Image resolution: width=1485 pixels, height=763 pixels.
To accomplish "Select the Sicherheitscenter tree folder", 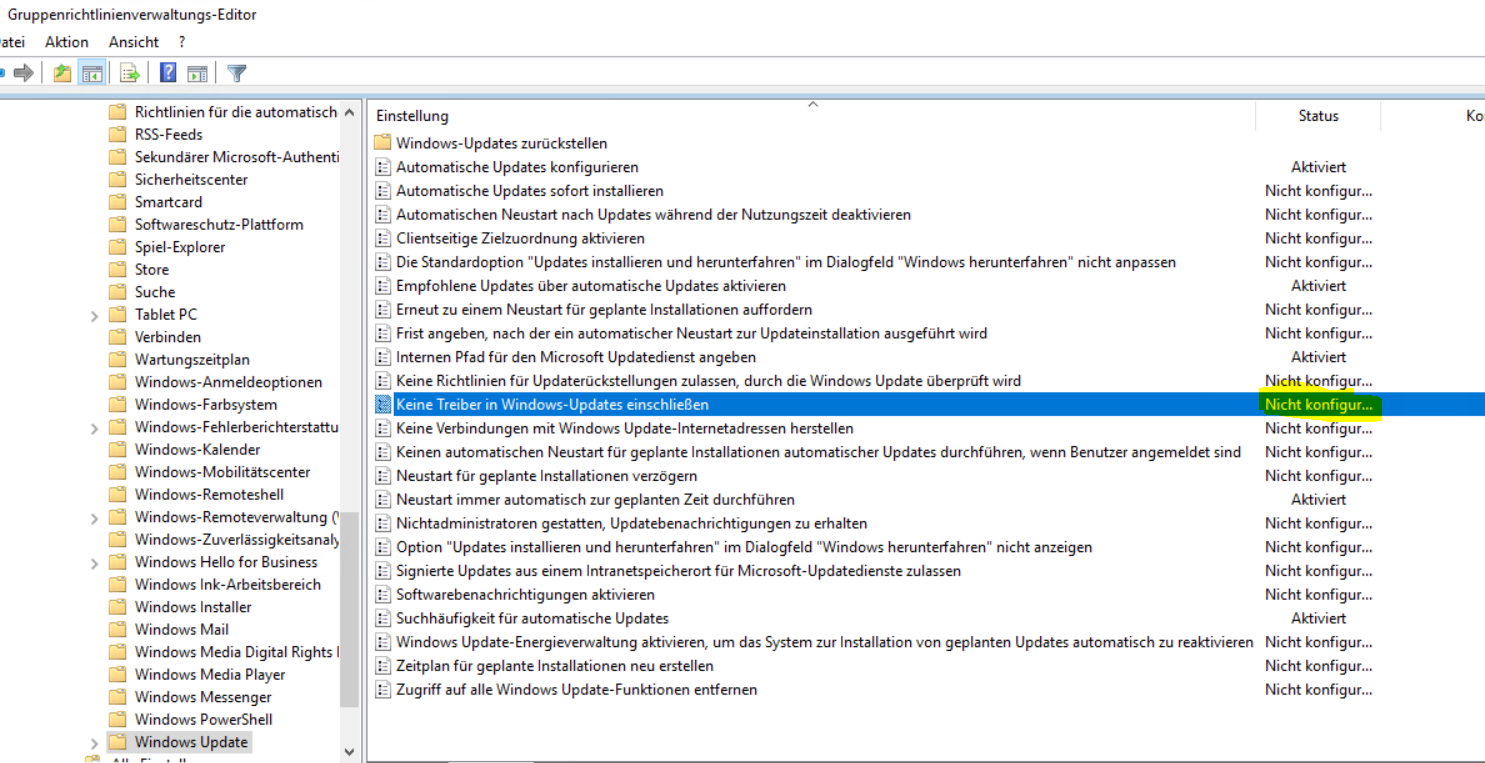I will [191, 179].
